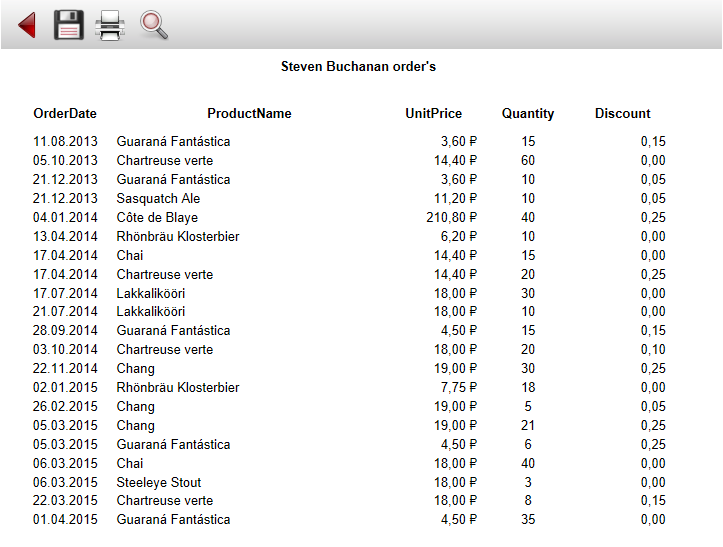Viewport: 723px width, 547px height.
Task: Click the quantity 60
Action: click(528, 161)
